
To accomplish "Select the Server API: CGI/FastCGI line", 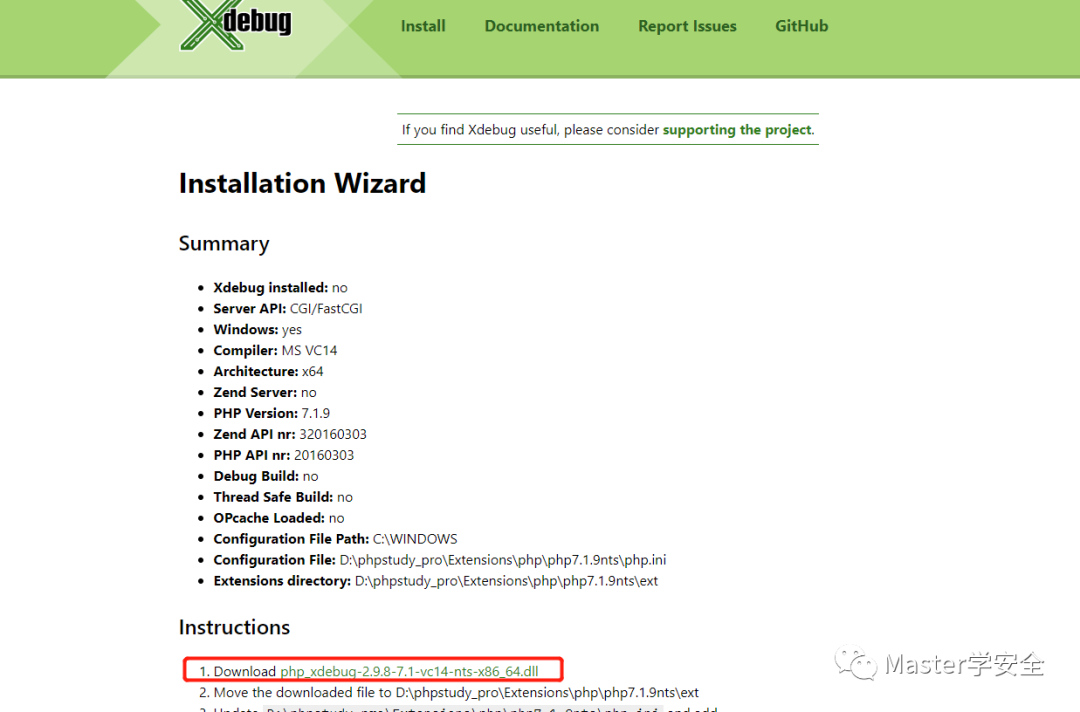I will tap(288, 308).
